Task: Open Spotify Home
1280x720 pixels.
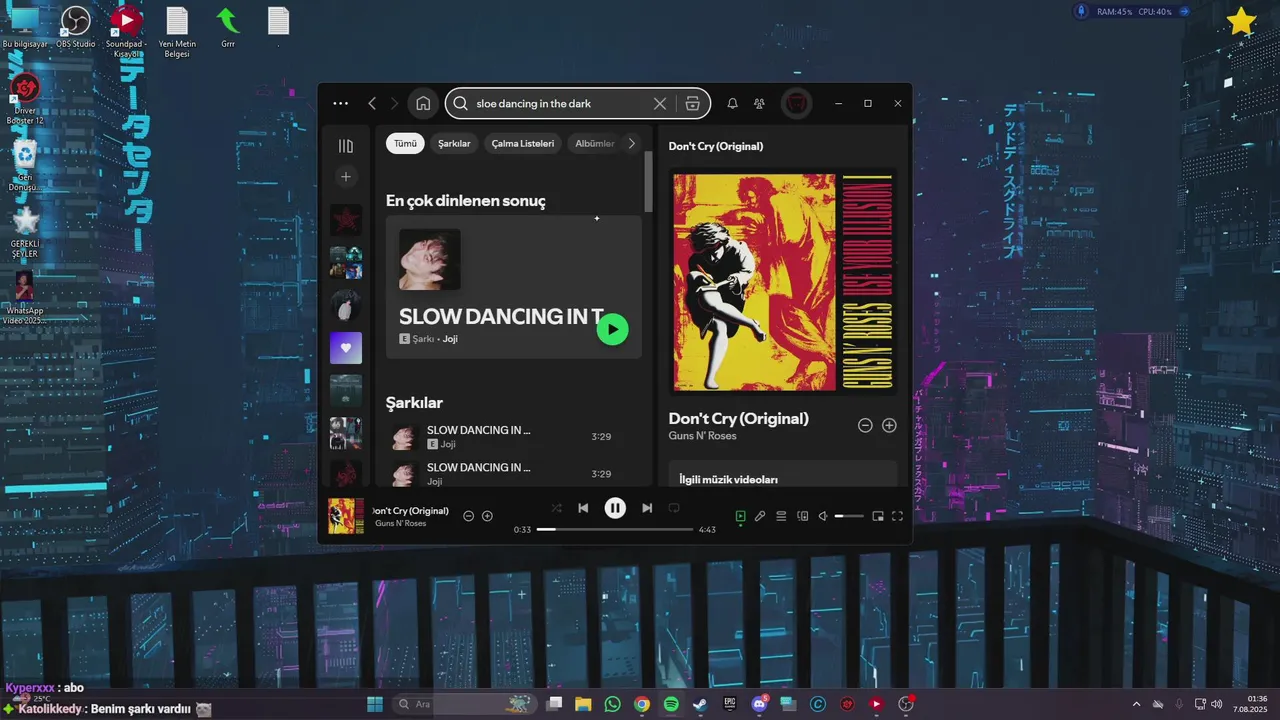Action: [423, 103]
